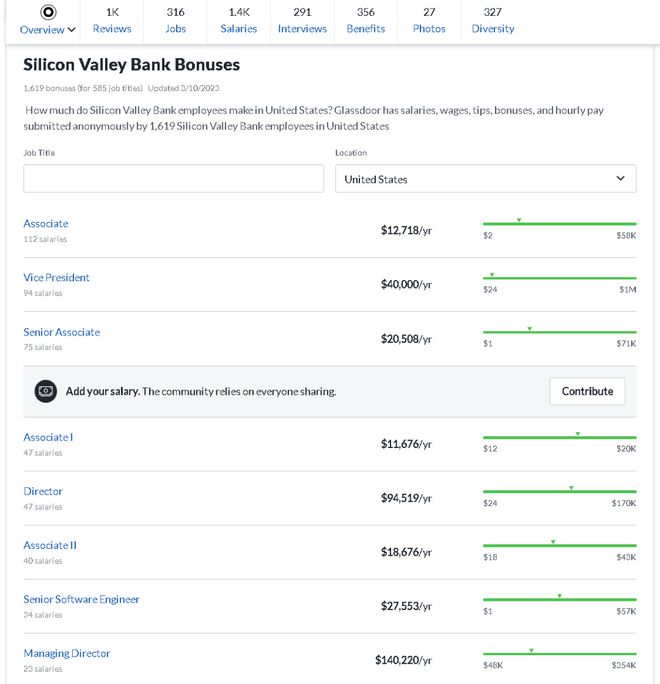Go to the Salaries tab
This screenshot has width=660, height=684.
[239, 20]
